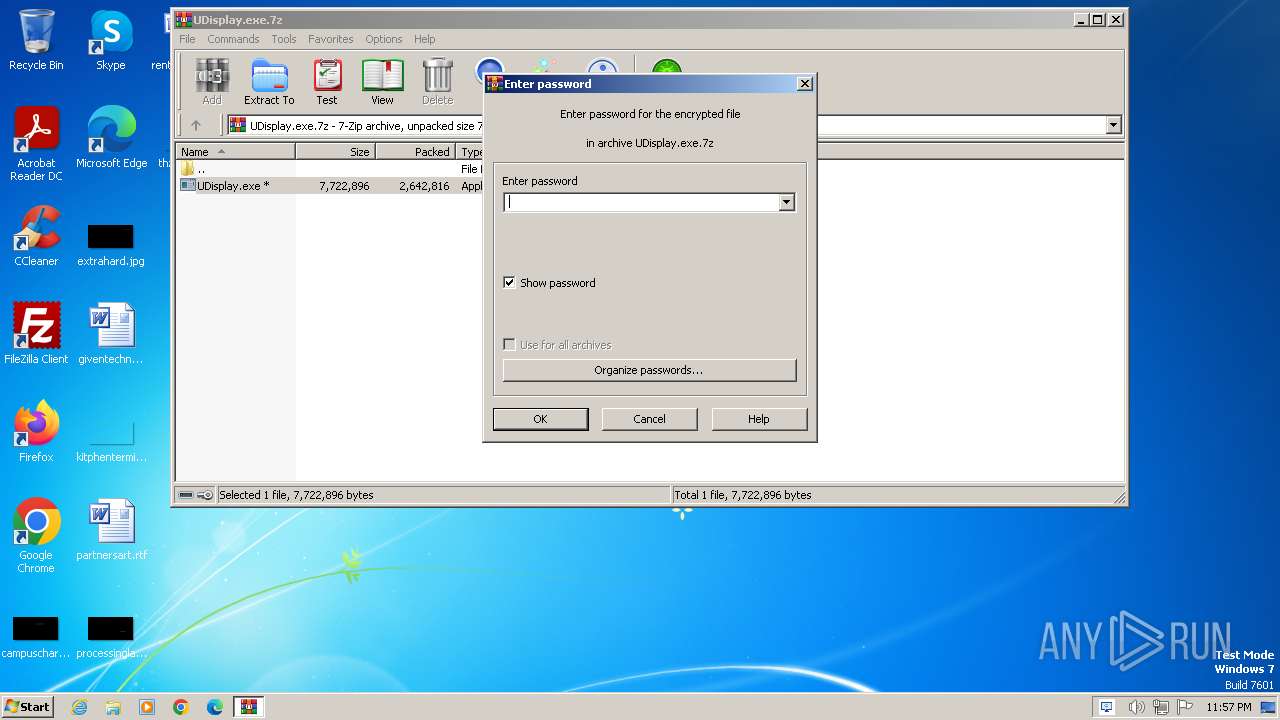Screen dimensions: 1280x720
Task: Click the Delete toolbar icon
Action: pyautogui.click(x=437, y=82)
